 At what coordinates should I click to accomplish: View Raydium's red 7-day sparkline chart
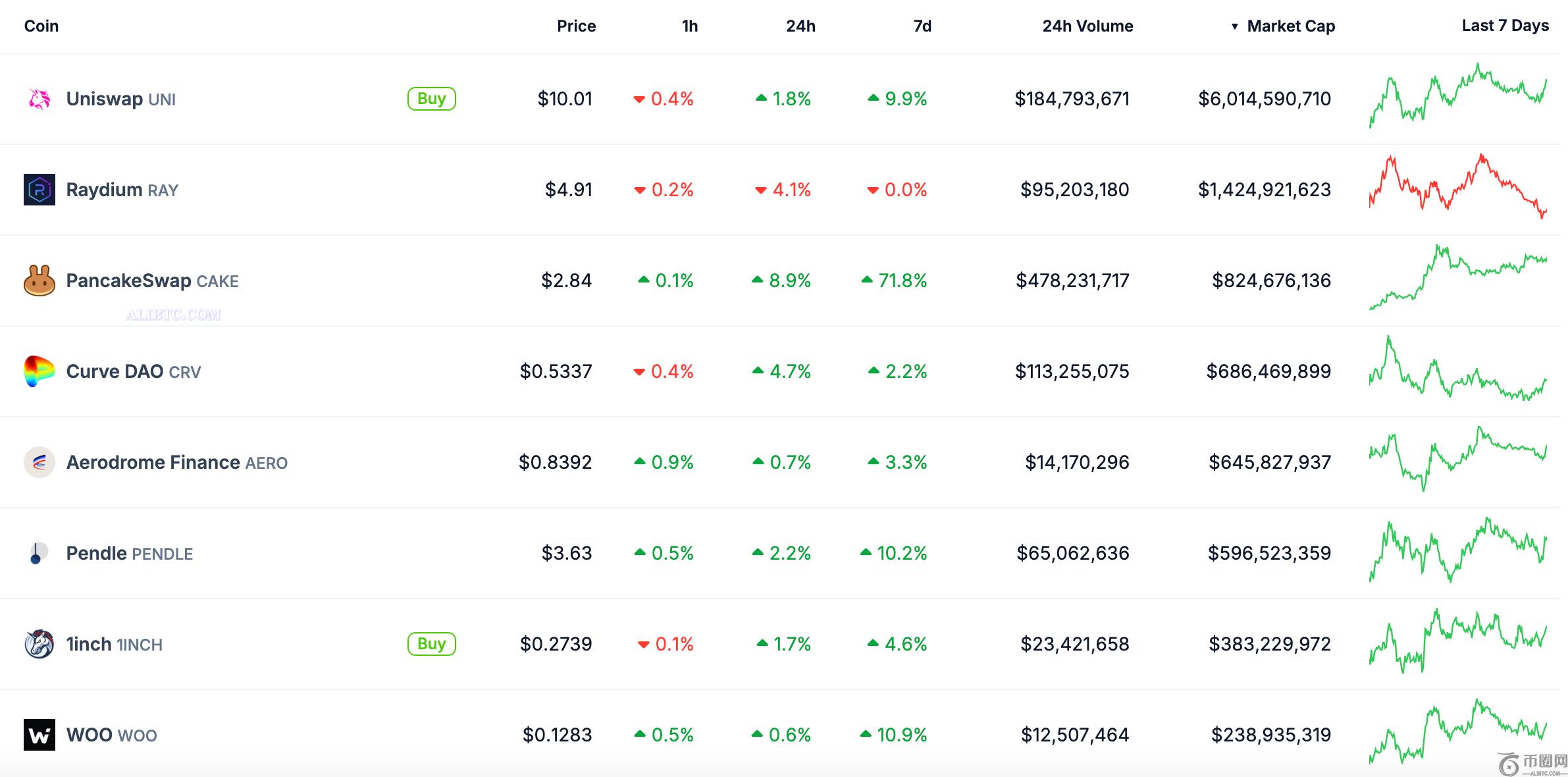pyautogui.click(x=1457, y=187)
